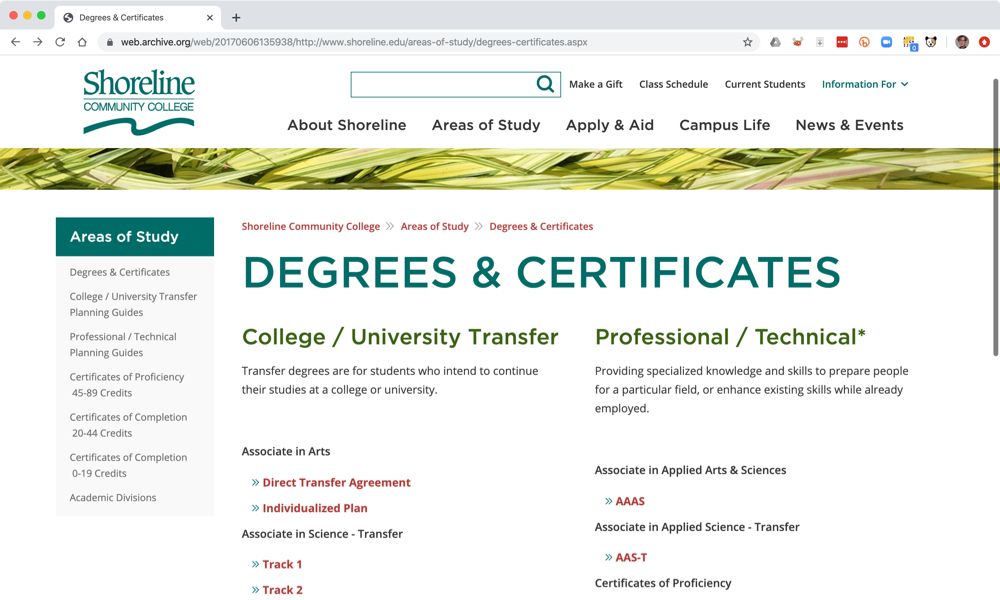Open the blue Zoom extension icon
The width and height of the screenshot is (1000, 600).
(x=886, y=42)
